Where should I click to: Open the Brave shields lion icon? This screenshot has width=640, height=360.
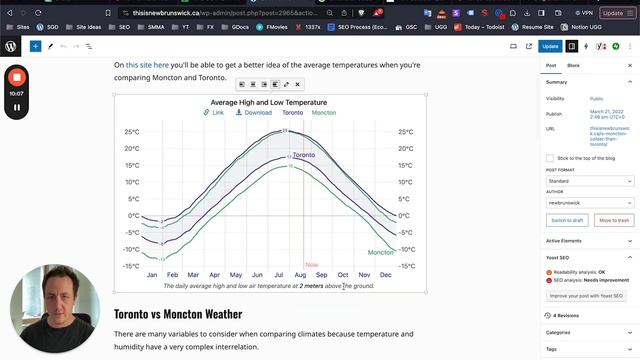pyautogui.click(x=361, y=13)
